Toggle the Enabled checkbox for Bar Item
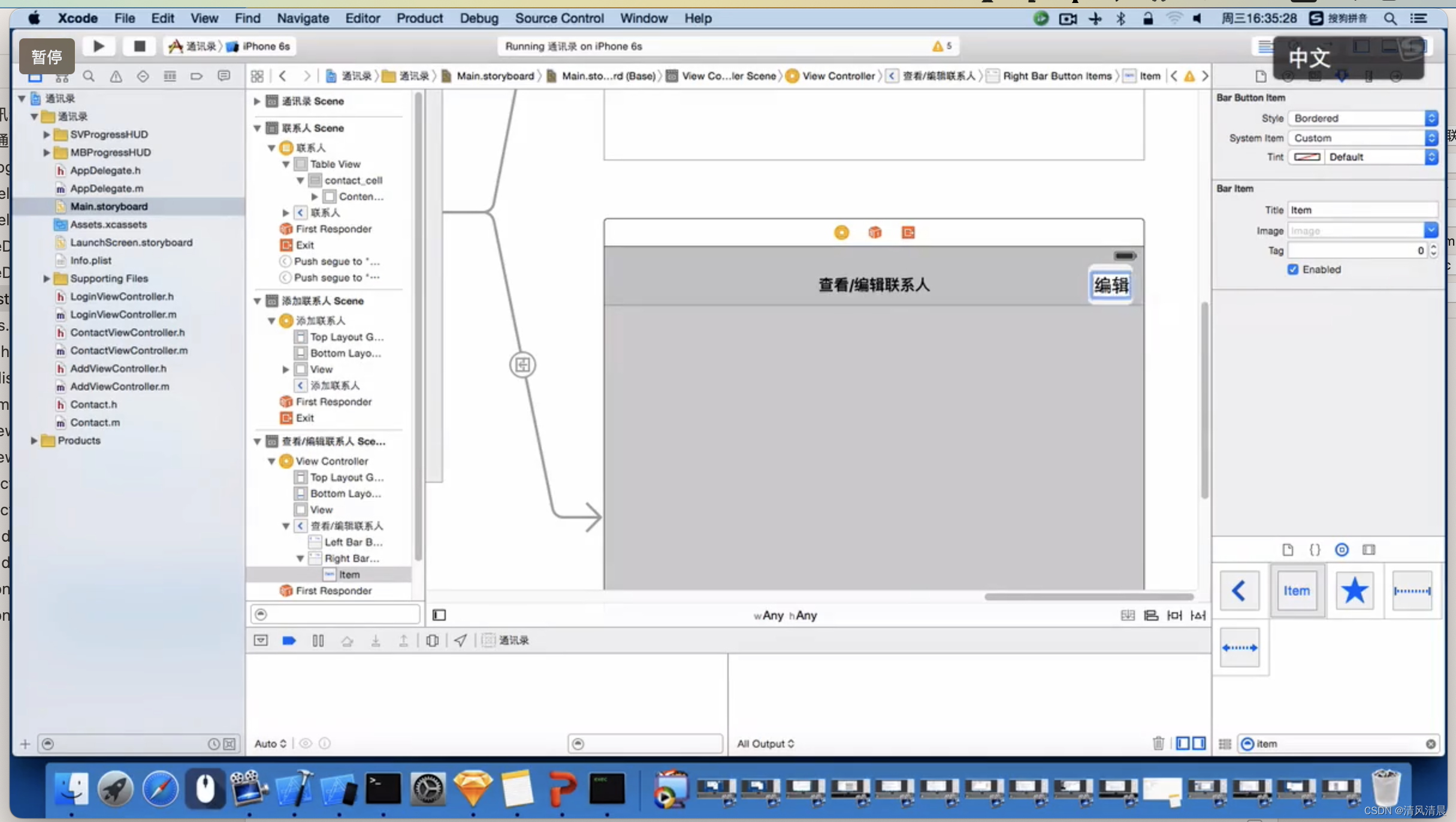1456x822 pixels. (1294, 269)
